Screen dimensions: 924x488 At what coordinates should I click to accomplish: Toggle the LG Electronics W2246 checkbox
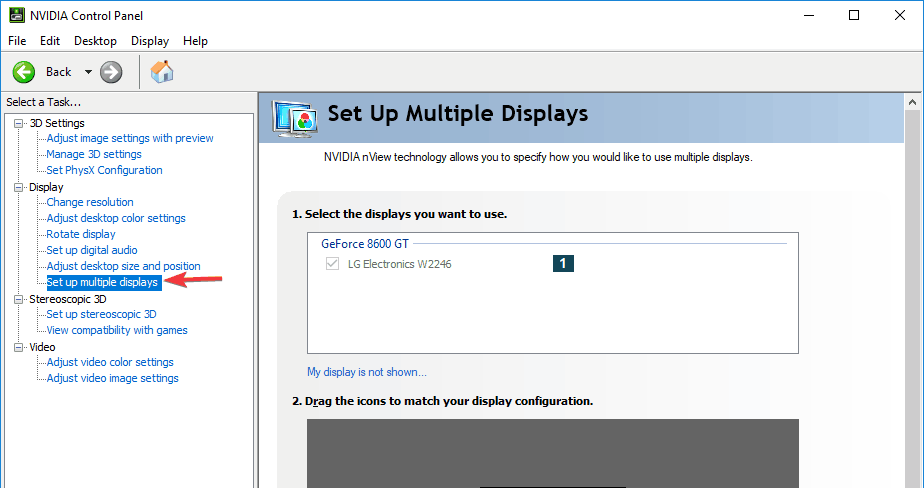[332, 264]
